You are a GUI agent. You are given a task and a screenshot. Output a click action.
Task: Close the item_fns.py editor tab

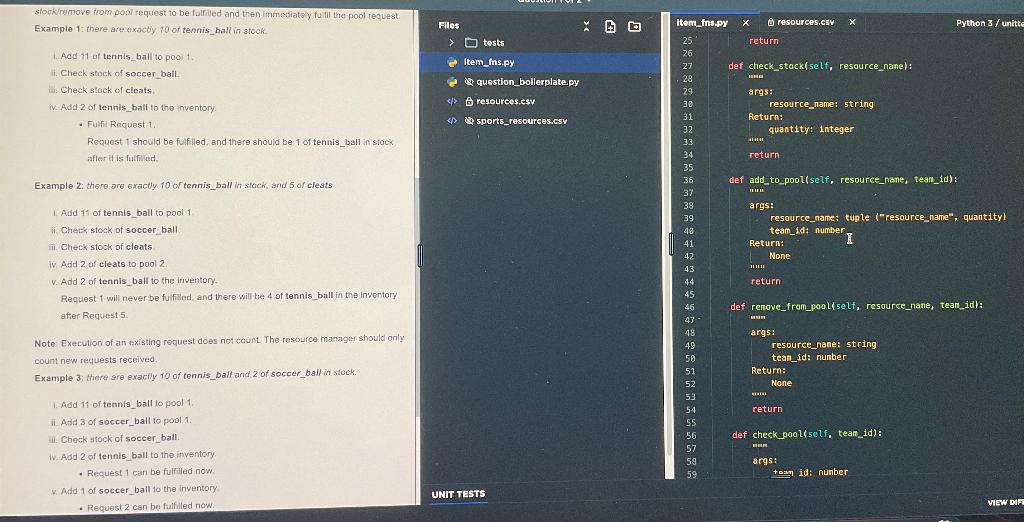(746, 23)
